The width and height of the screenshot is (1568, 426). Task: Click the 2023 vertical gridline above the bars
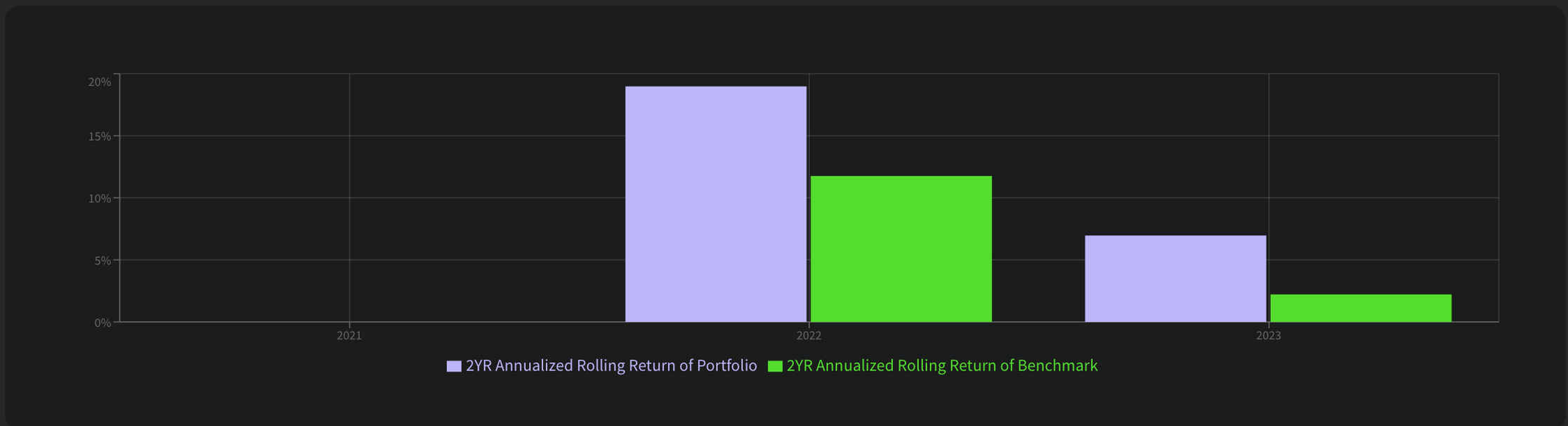pos(1269,155)
